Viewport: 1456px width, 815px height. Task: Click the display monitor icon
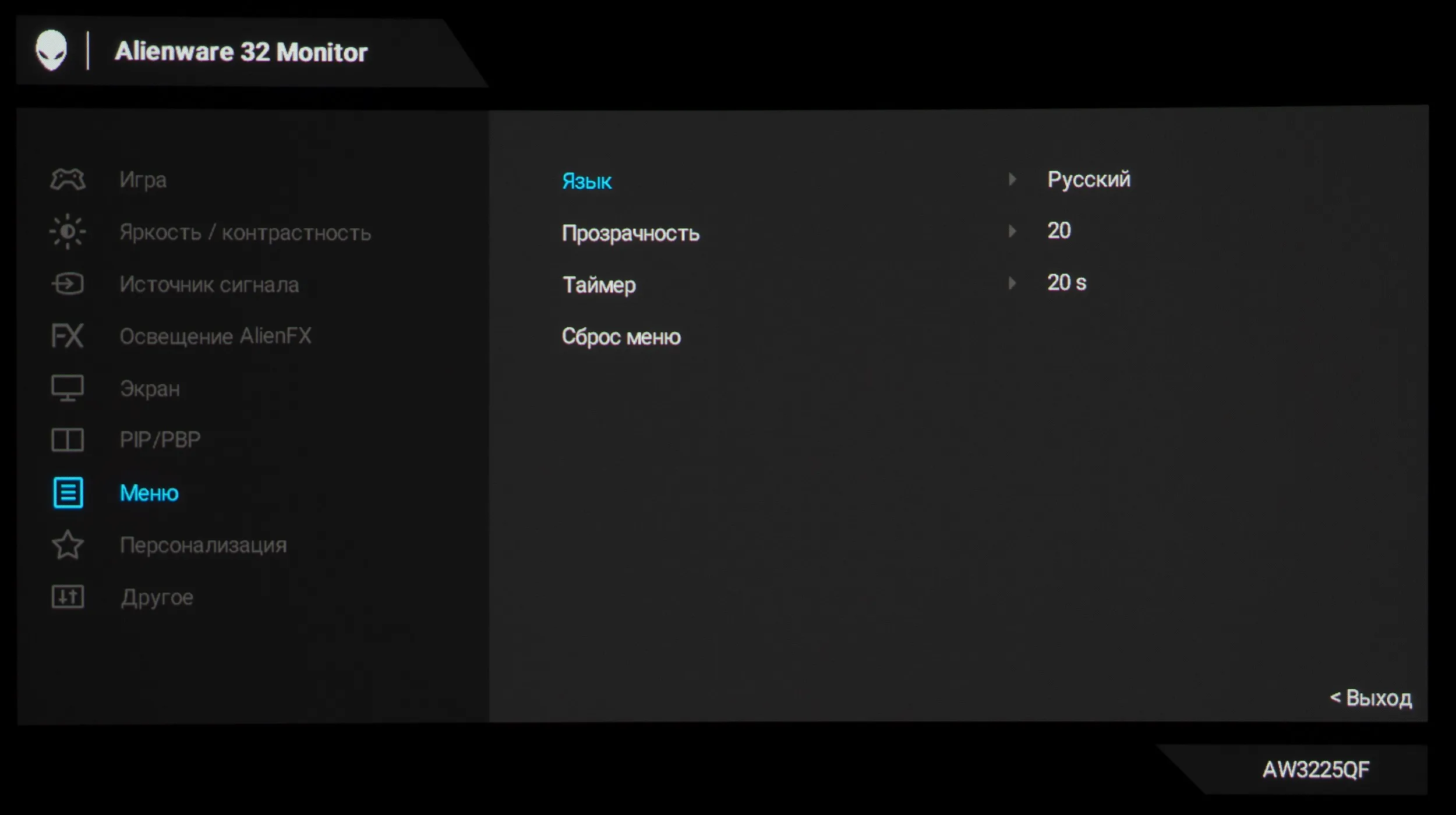pos(68,388)
